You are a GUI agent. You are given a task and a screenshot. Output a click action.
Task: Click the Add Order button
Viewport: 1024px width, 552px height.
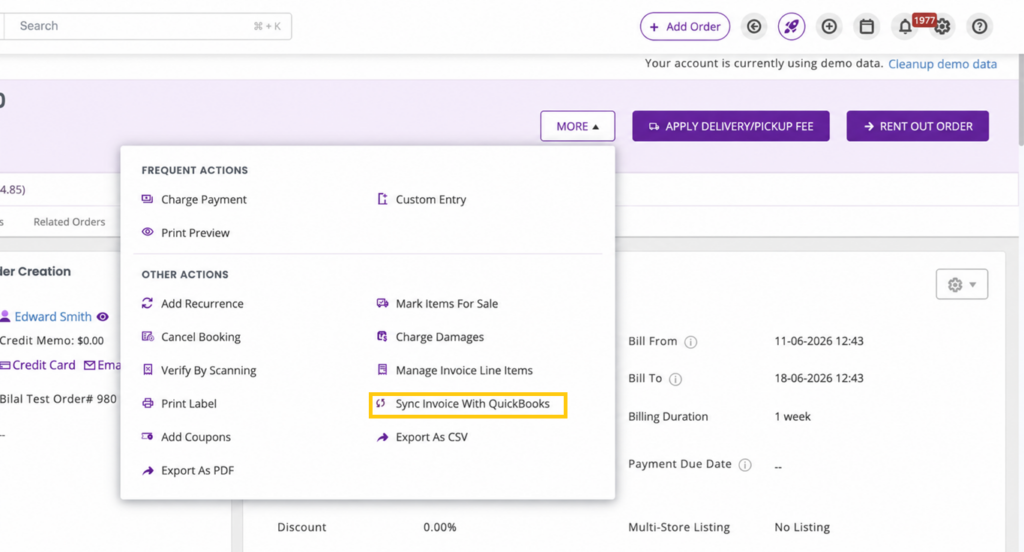click(684, 26)
